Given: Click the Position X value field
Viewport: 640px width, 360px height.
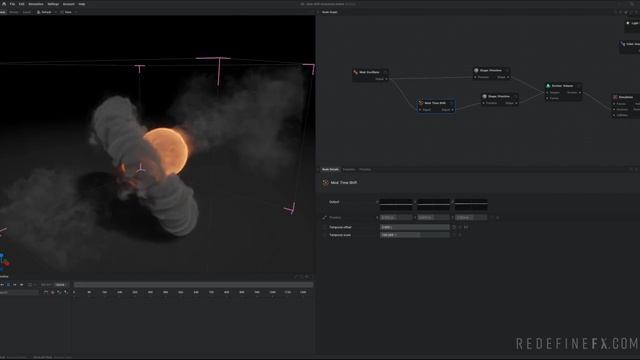Looking at the screenshot, I should [396, 218].
